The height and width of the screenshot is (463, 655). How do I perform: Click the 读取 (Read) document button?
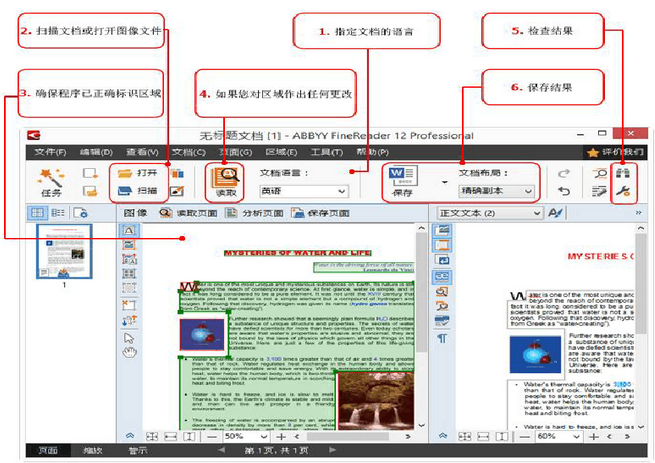coord(226,183)
